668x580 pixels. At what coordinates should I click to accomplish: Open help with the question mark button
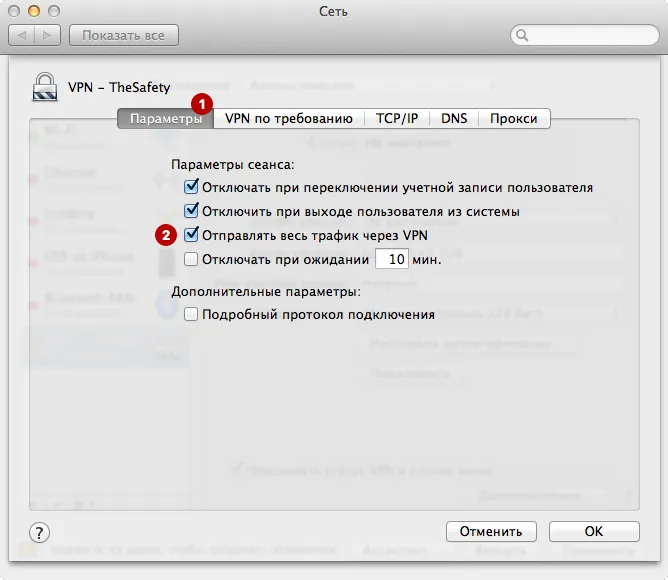click(x=39, y=532)
